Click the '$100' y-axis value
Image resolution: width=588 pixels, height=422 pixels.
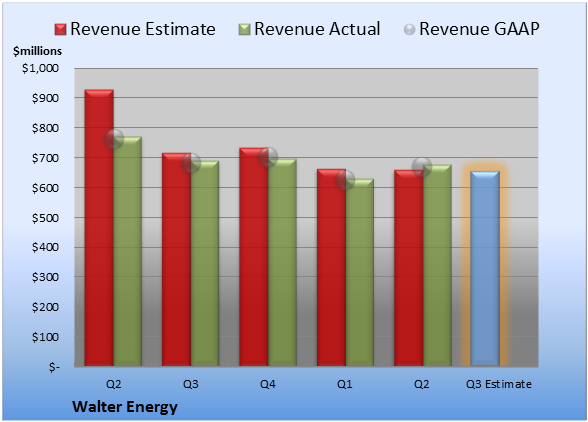coord(45,337)
